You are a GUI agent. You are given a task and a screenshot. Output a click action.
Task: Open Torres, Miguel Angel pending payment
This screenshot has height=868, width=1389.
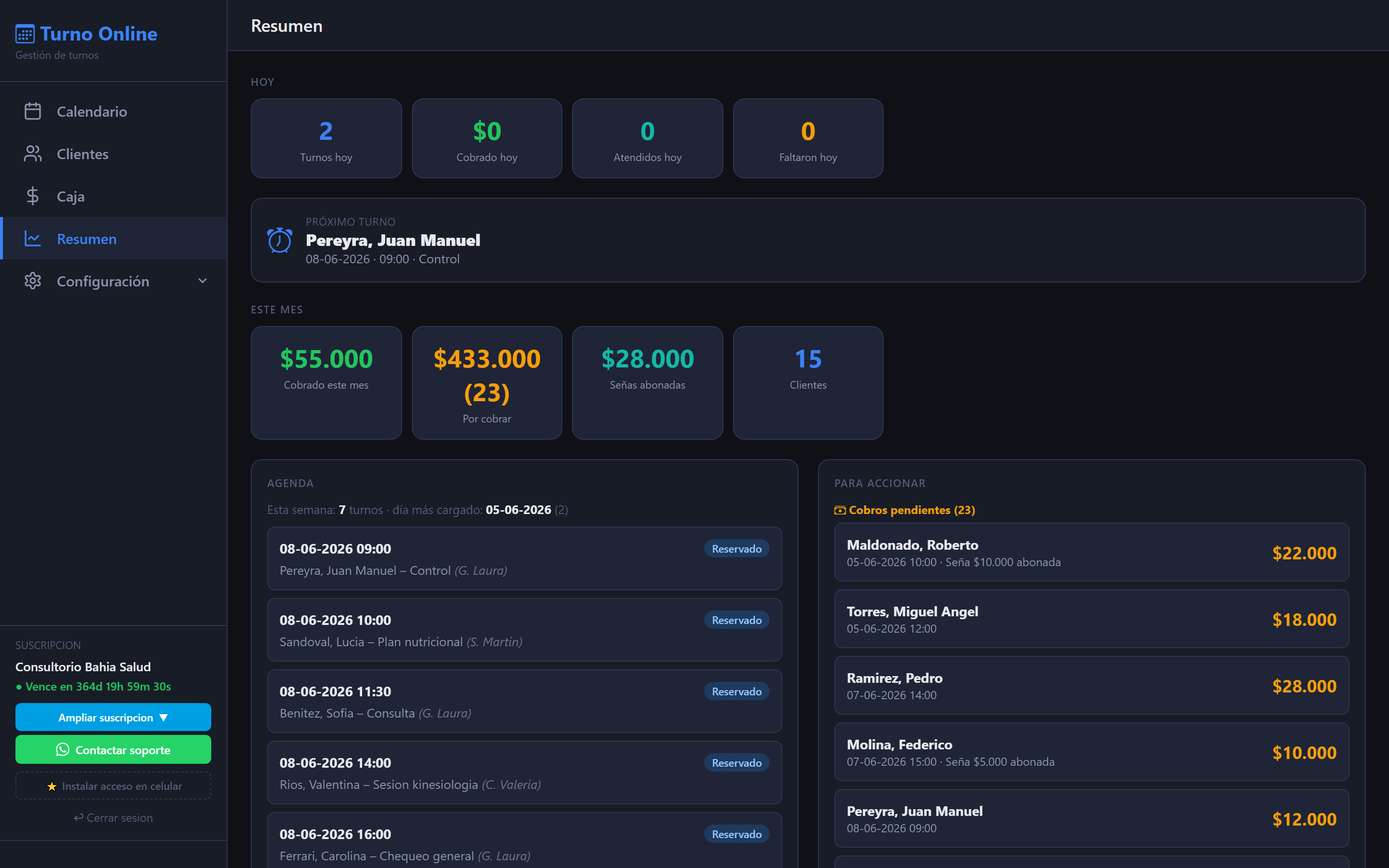click(x=1092, y=619)
